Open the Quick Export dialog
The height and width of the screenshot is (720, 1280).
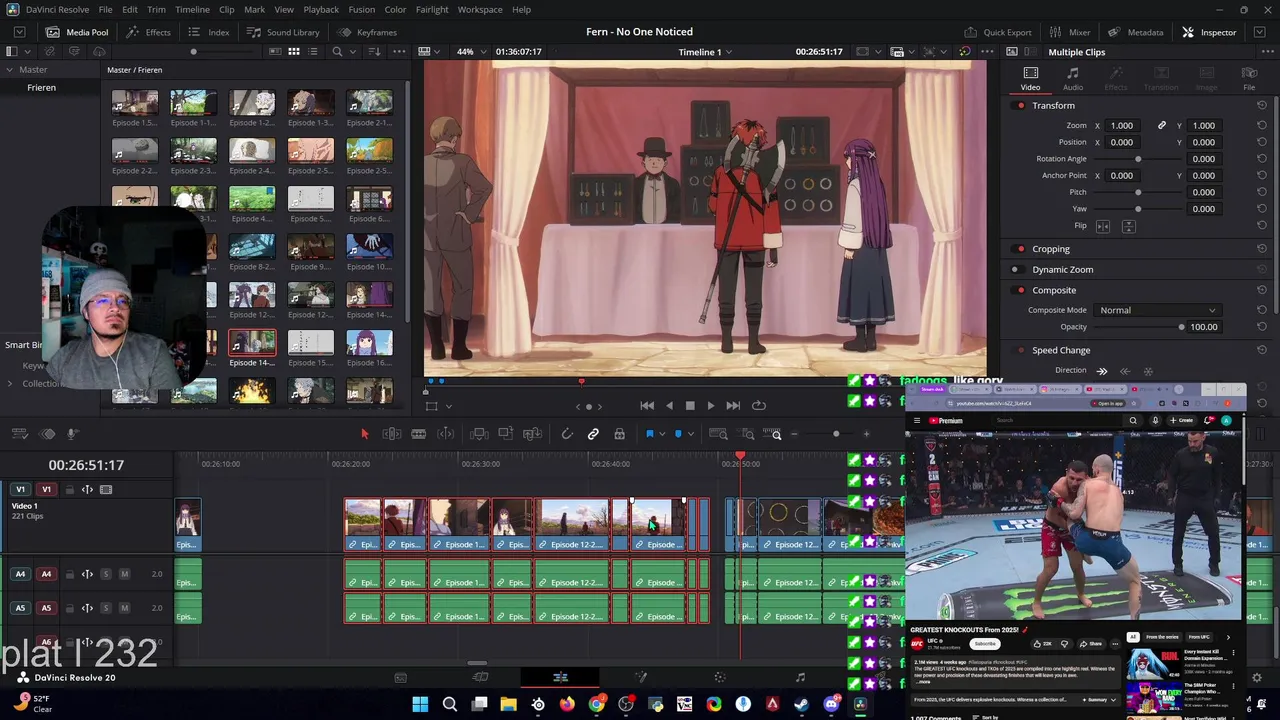tap(998, 32)
